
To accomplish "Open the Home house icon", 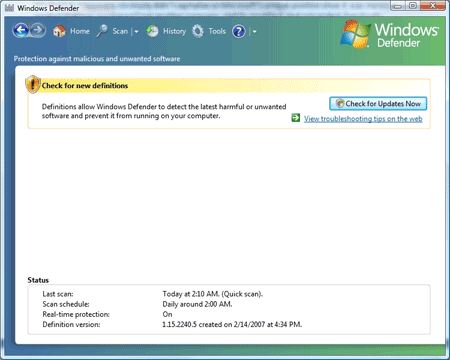I will (59, 31).
